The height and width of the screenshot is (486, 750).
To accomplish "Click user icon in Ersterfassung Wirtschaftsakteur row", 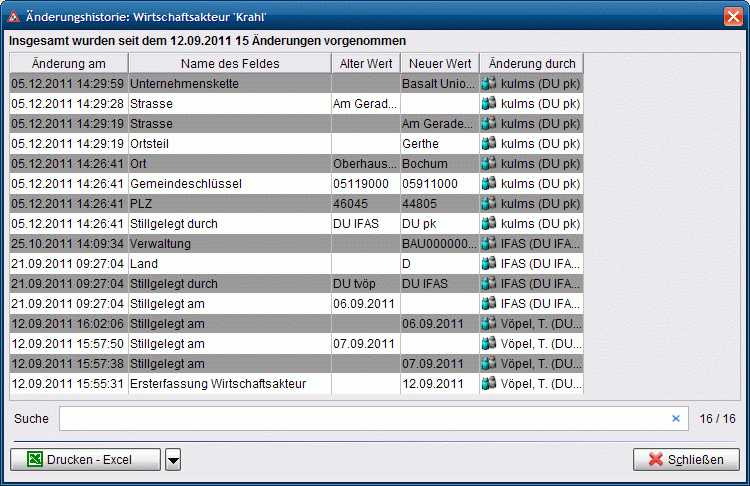I will 489,384.
